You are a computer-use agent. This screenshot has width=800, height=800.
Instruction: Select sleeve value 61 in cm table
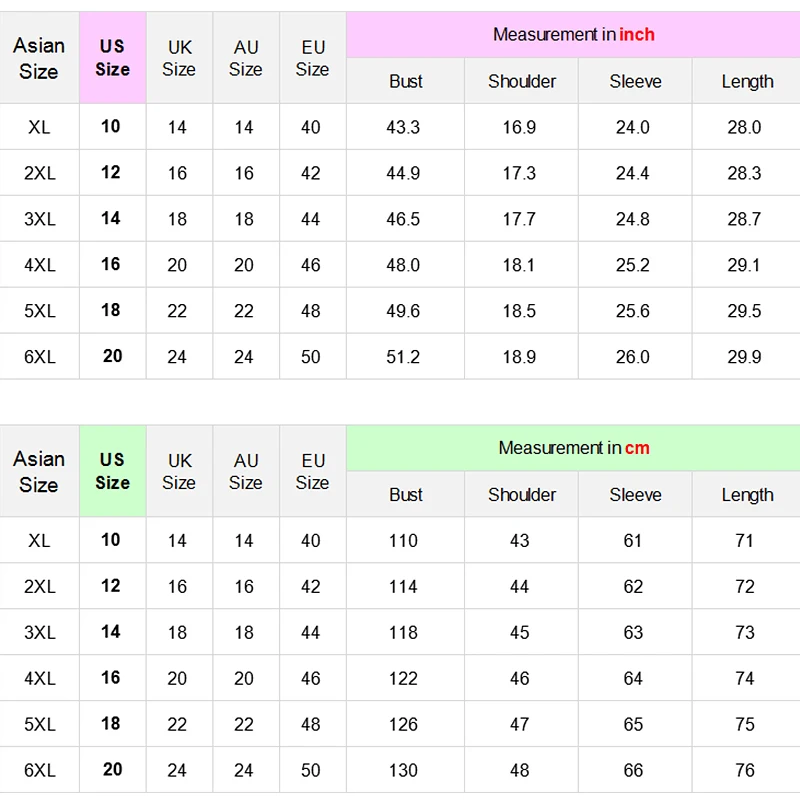pyautogui.click(x=633, y=540)
